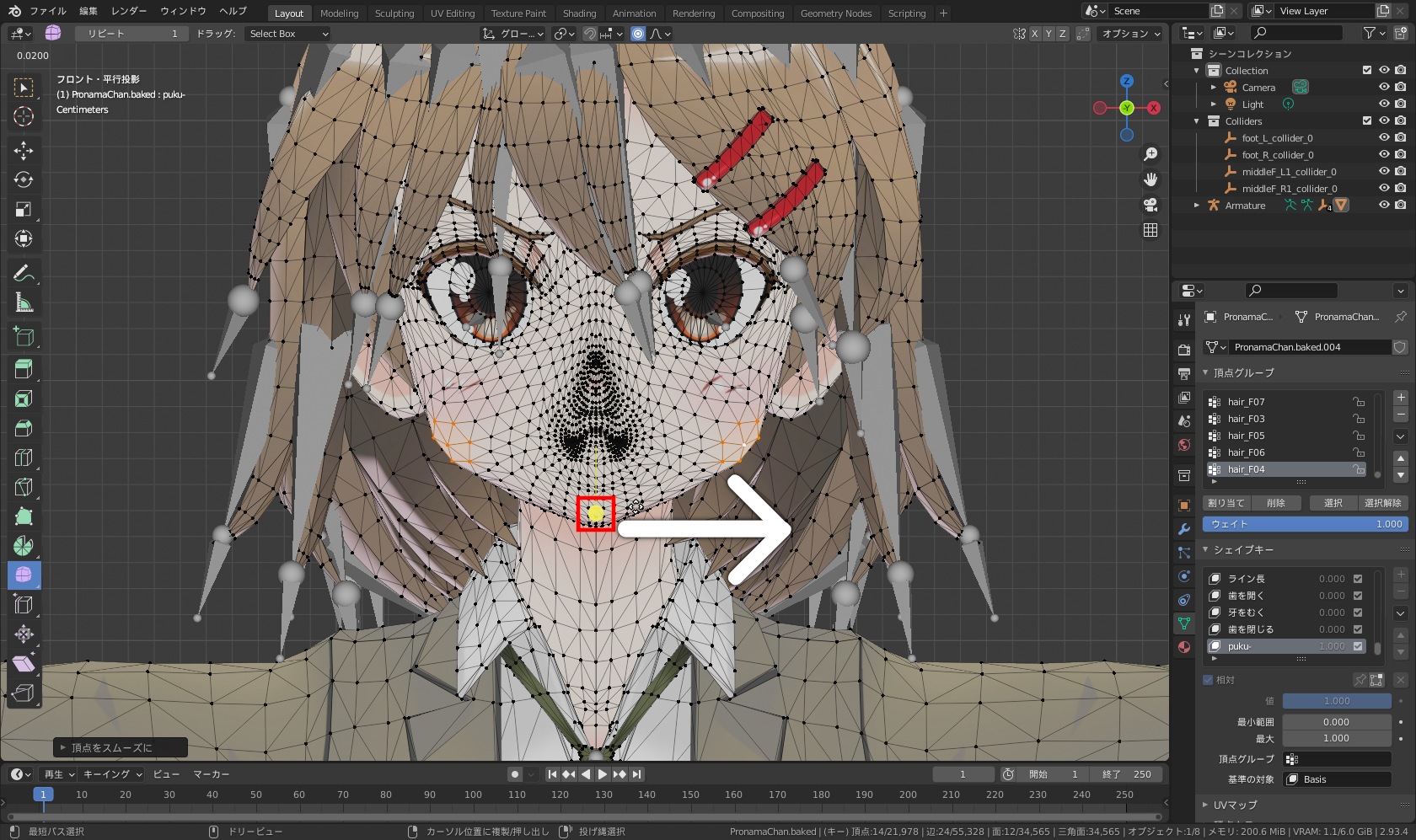Screen dimensions: 1416x840
Task: Open the World properties tab
Action: [x=1184, y=445]
